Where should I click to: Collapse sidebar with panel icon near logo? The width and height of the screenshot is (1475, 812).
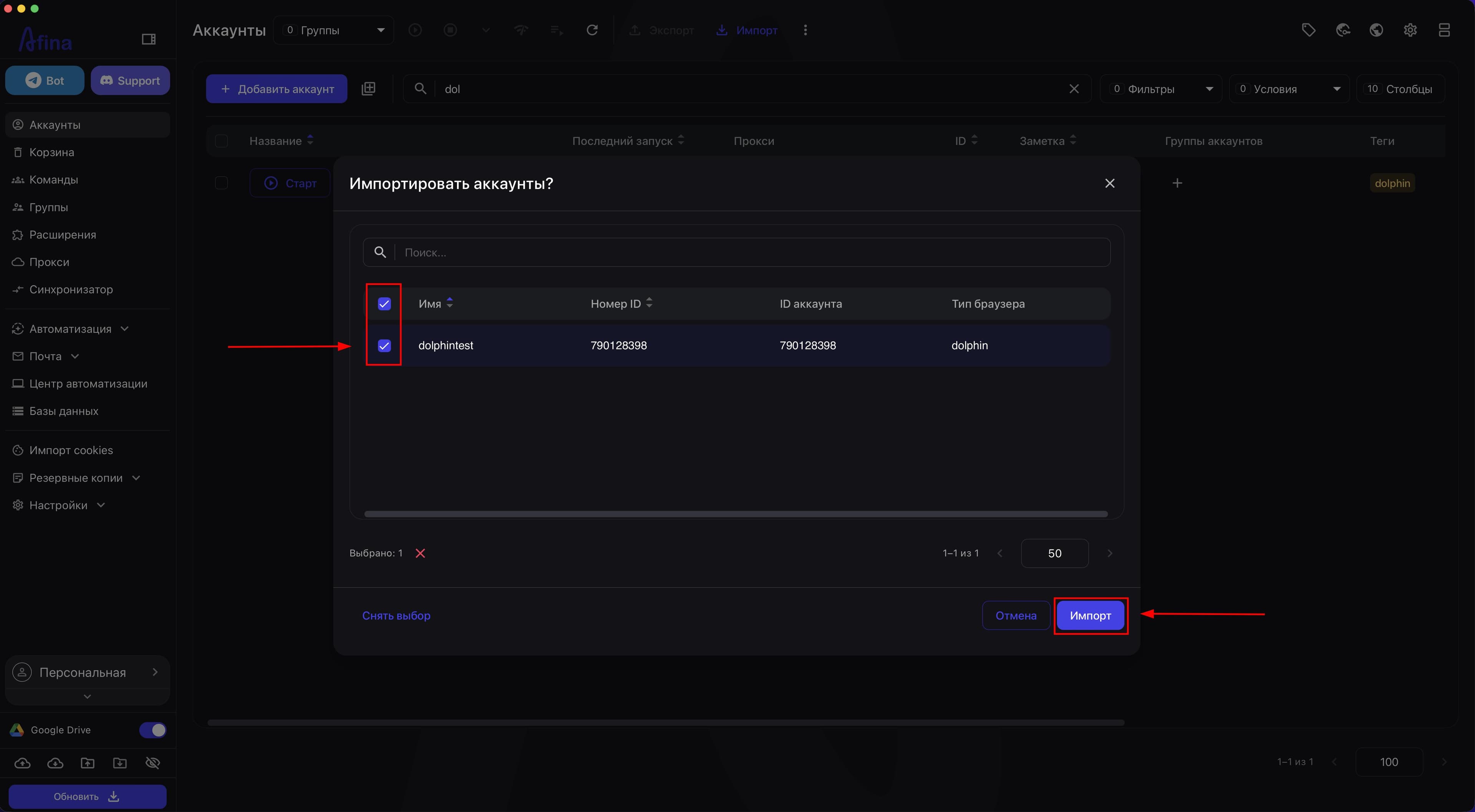tap(149, 39)
